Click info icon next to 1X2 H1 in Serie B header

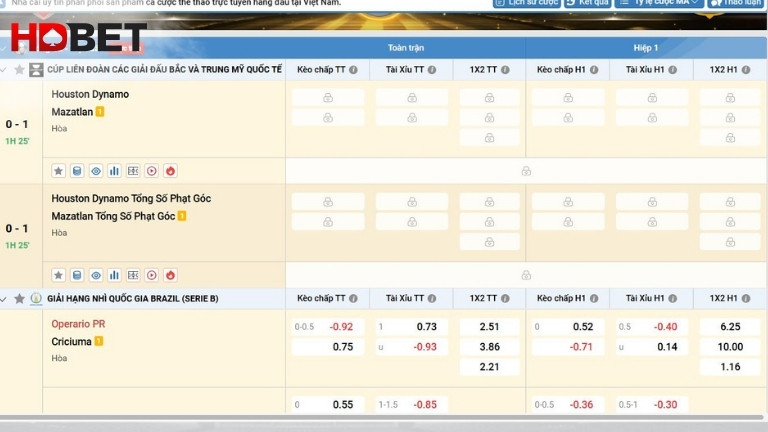(745, 298)
